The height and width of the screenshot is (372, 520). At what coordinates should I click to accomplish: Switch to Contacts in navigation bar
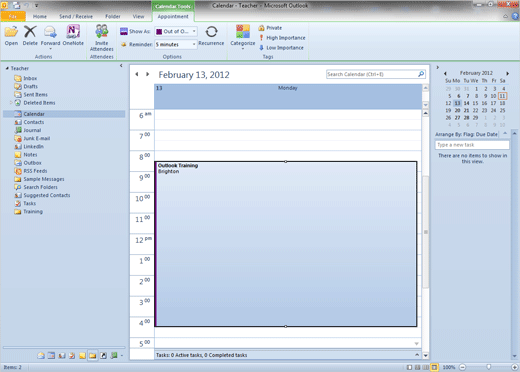point(62,356)
